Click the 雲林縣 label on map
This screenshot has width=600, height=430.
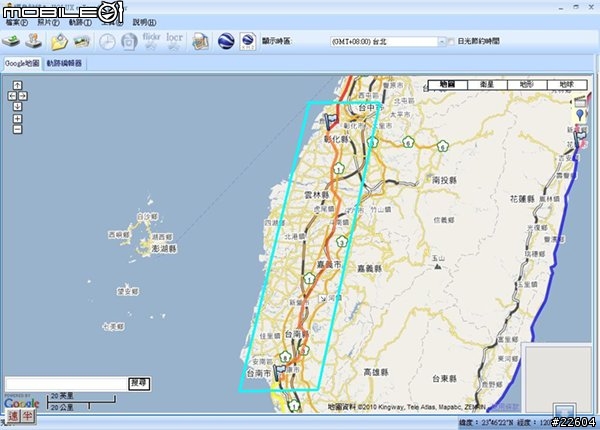point(317,195)
